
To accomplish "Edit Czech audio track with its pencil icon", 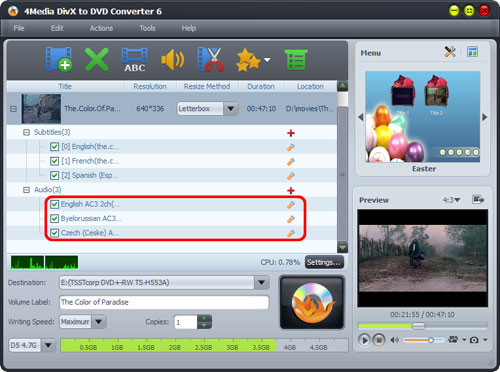I will click(291, 233).
